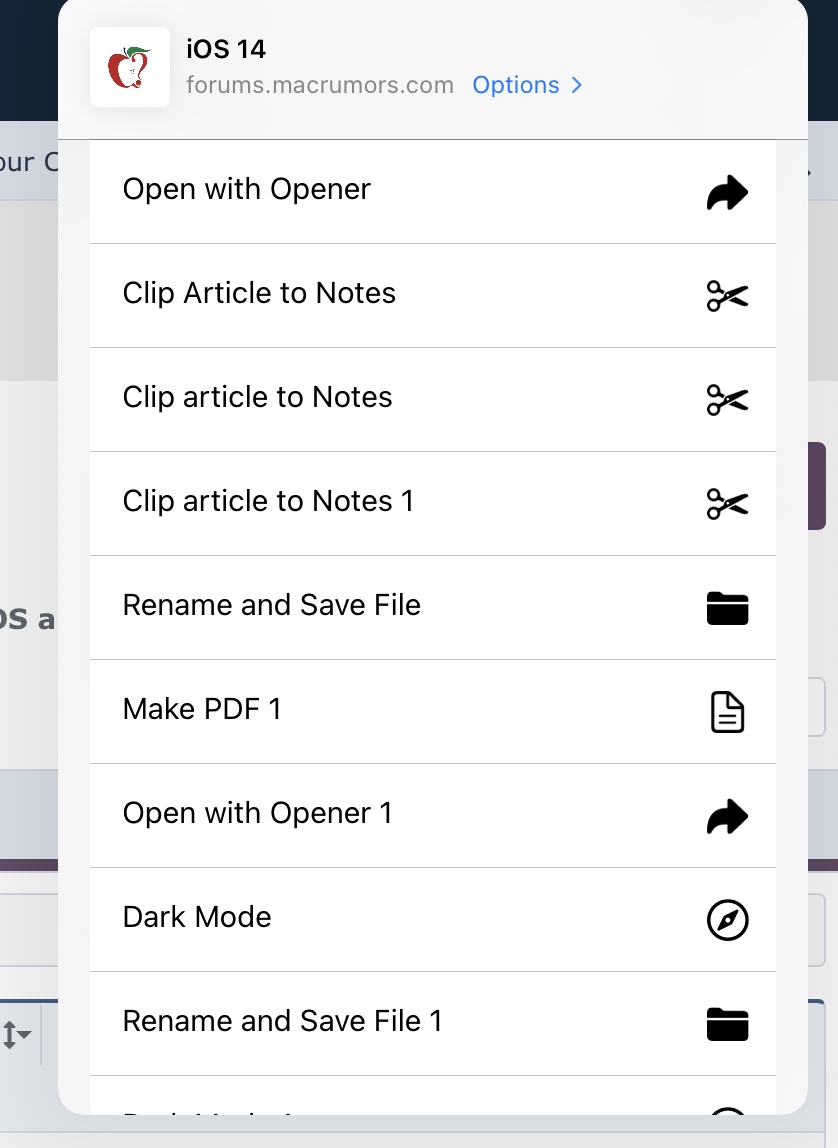Tap the document icon beside Make PDF 1
The image size is (838, 1148).
coord(727,712)
